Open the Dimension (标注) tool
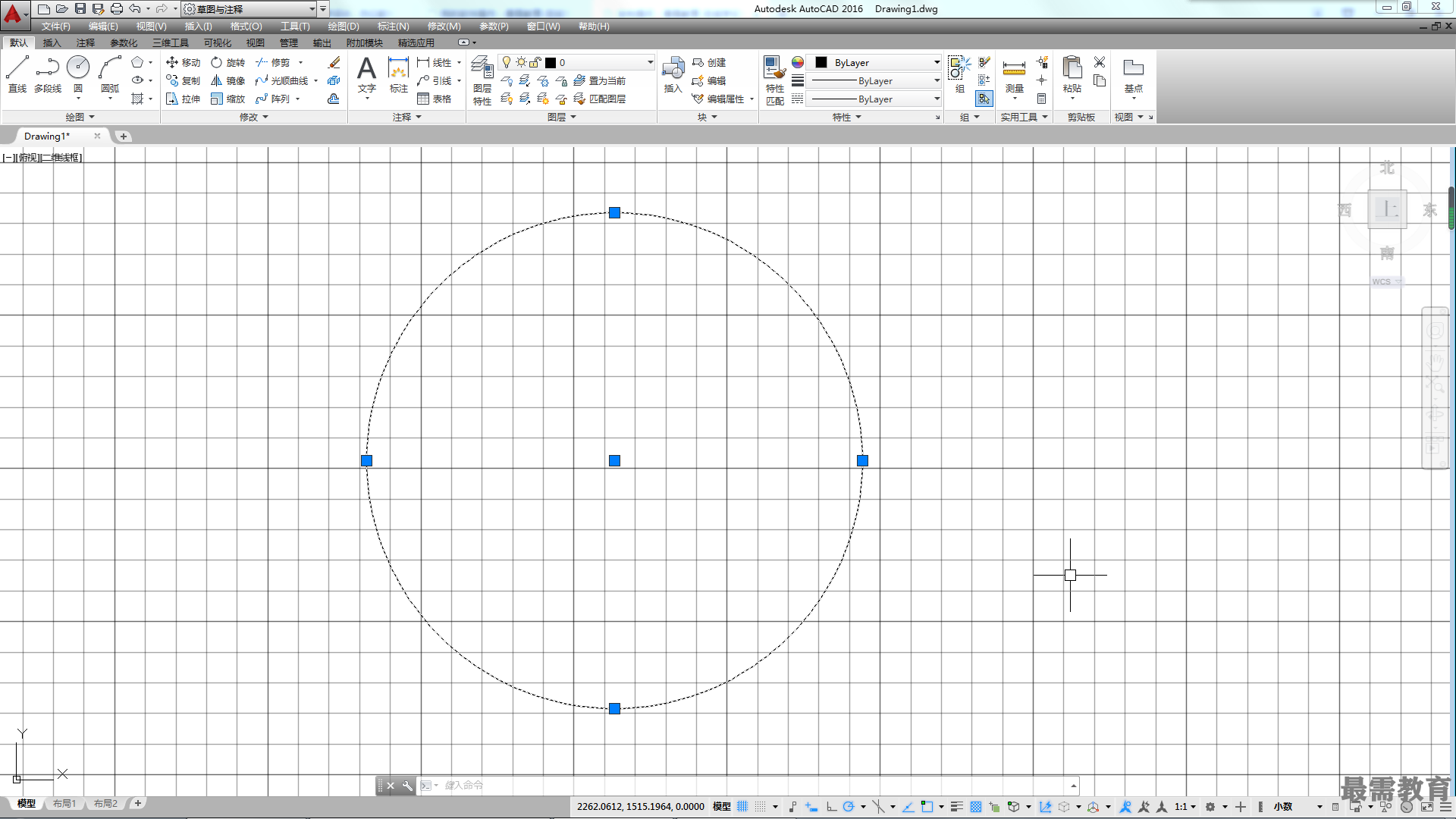The height and width of the screenshot is (819, 1456). (x=399, y=74)
